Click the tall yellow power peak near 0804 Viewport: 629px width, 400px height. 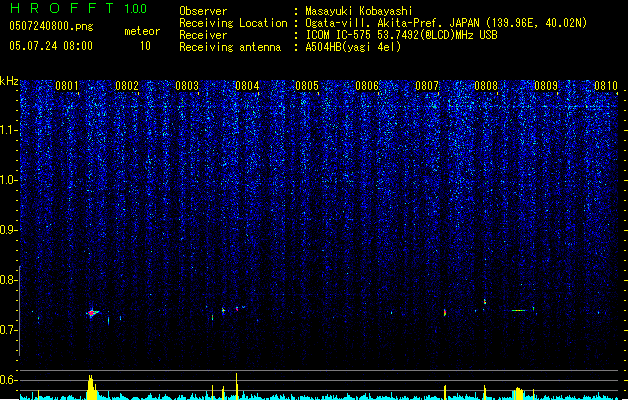[236, 386]
